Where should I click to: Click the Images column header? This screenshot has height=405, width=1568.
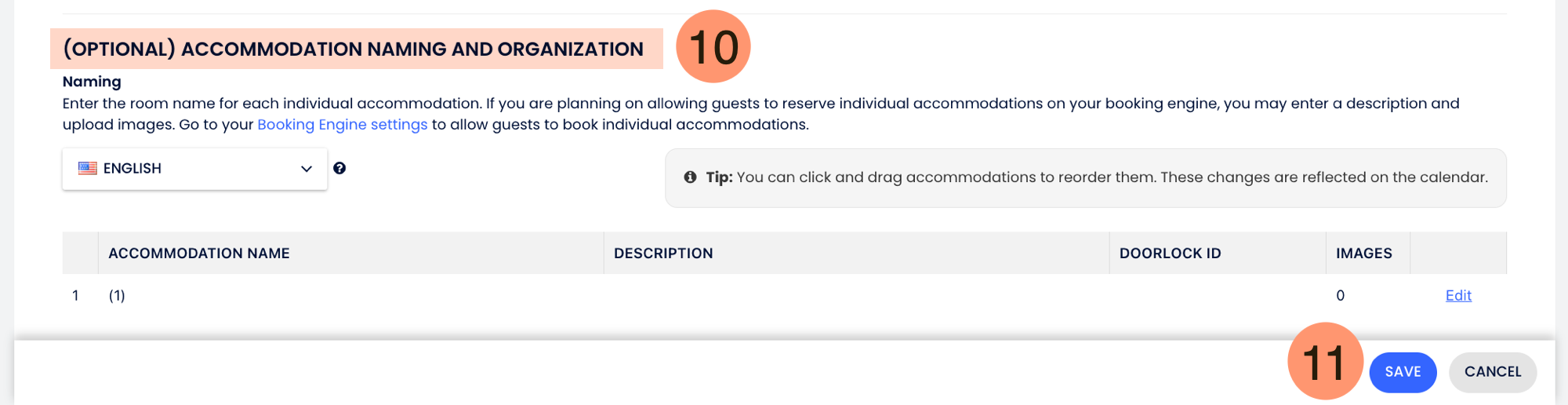pos(1363,254)
